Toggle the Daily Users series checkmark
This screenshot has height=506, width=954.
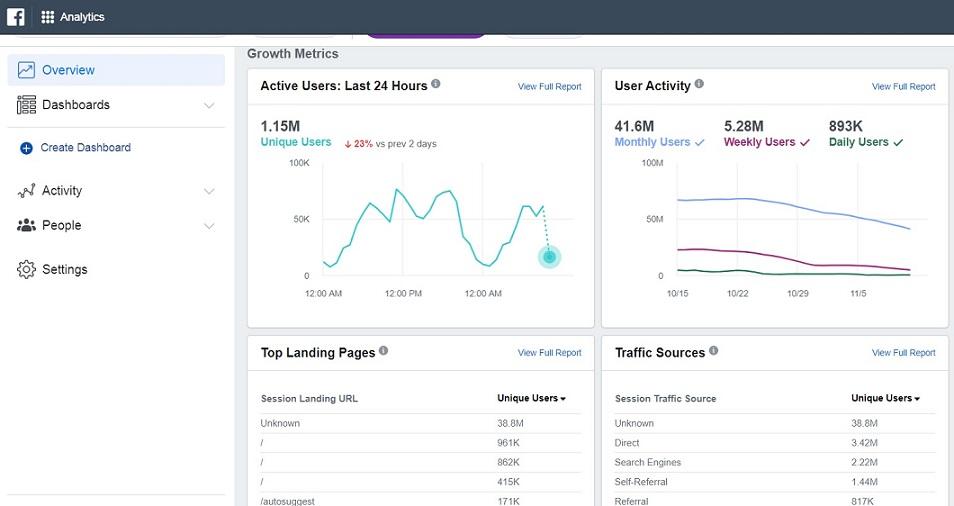(x=898, y=142)
